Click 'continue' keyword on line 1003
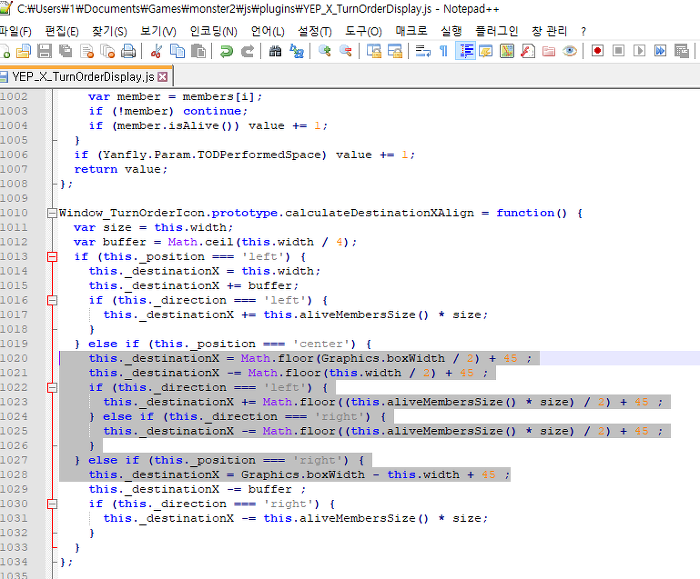Image resolution: width=700 pixels, height=579 pixels. click(x=212, y=111)
